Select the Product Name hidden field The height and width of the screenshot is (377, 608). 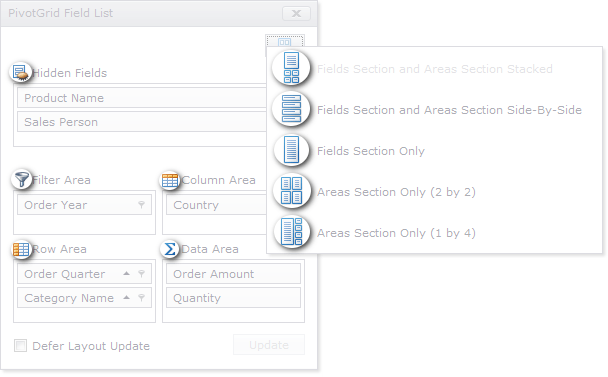click(142, 98)
